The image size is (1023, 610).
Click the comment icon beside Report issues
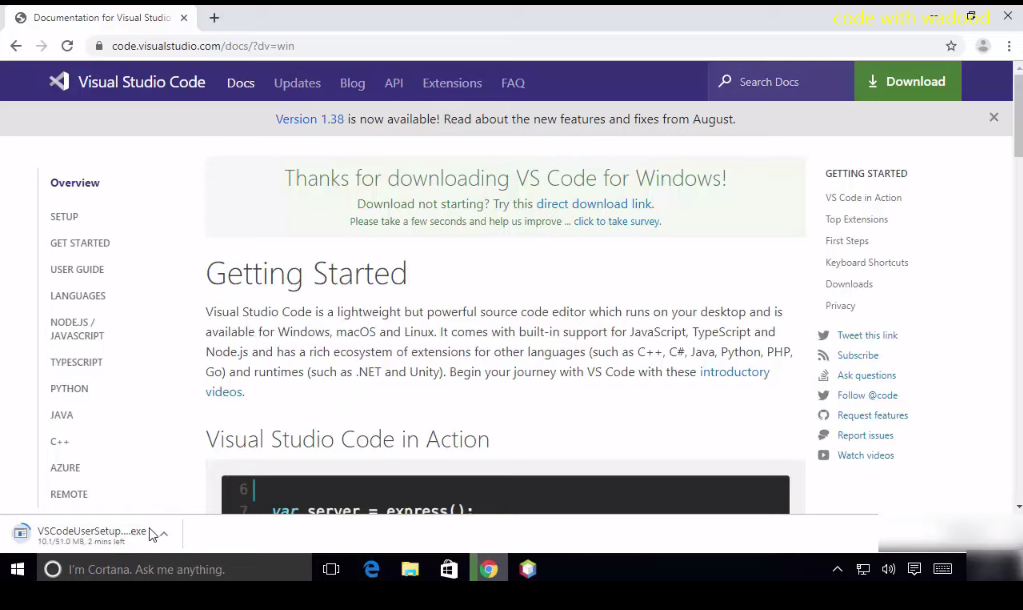tap(823, 435)
